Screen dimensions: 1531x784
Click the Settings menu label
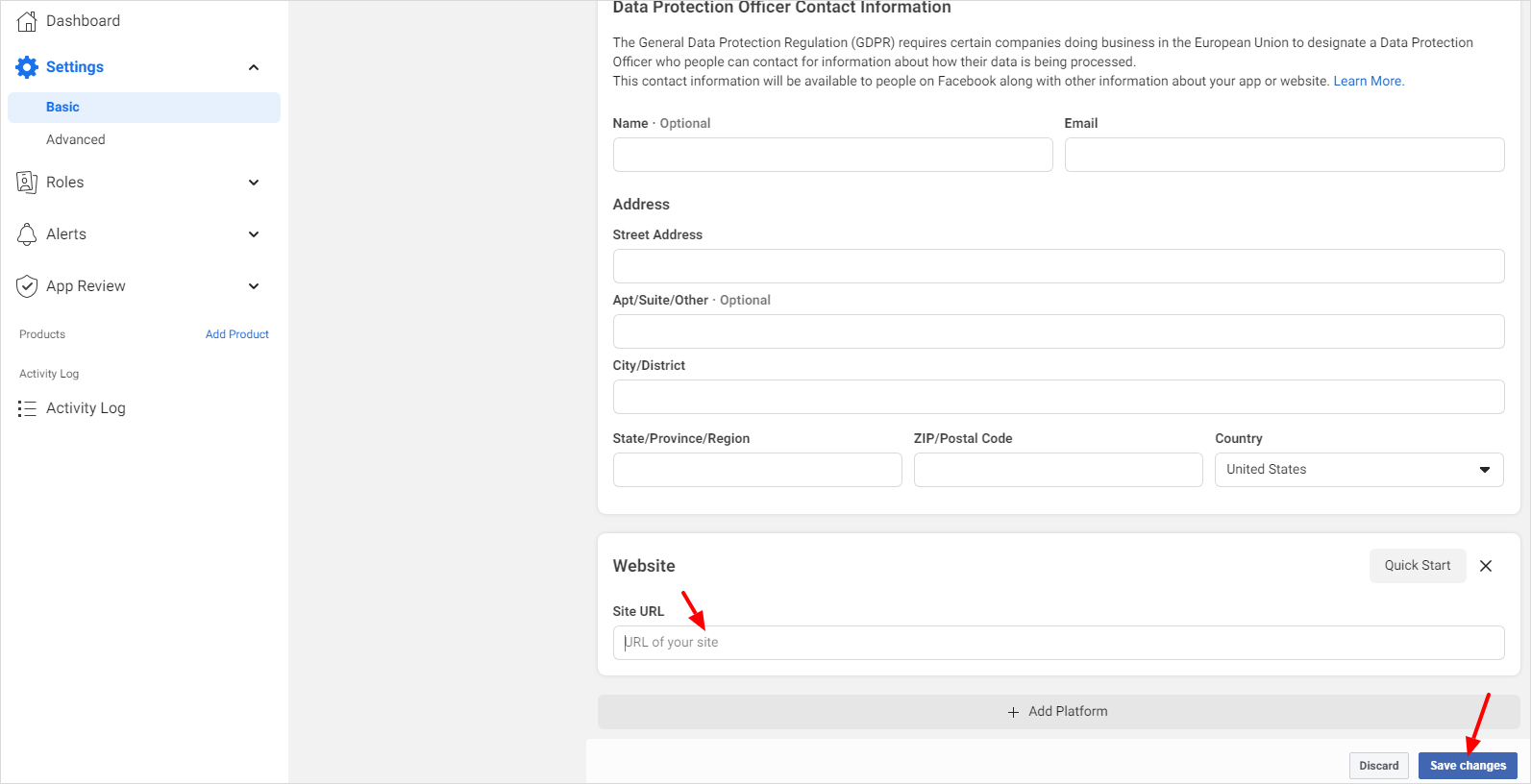point(75,67)
